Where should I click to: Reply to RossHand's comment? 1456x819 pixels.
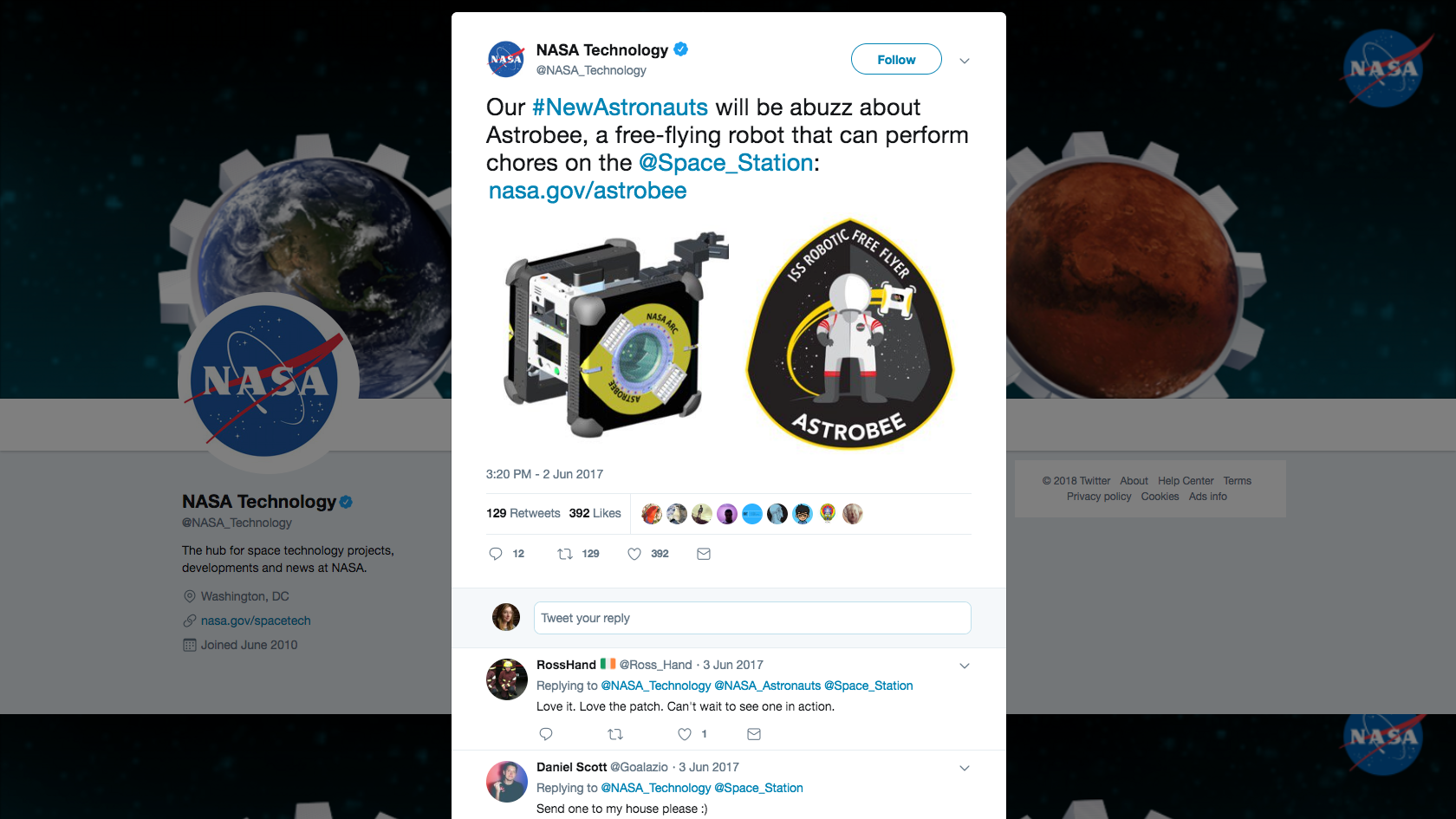point(546,734)
